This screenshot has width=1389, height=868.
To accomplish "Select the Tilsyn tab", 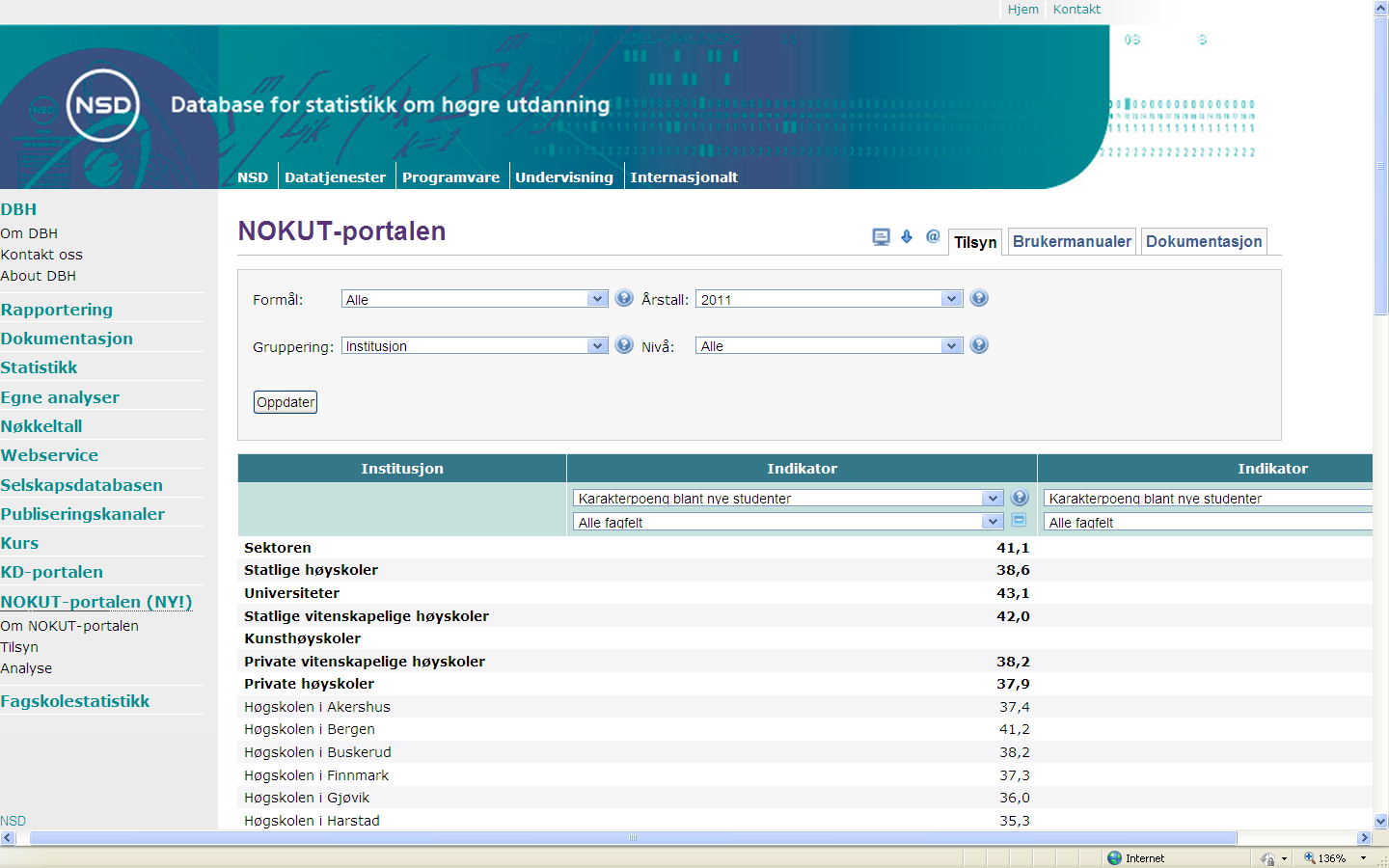I will coord(975,242).
